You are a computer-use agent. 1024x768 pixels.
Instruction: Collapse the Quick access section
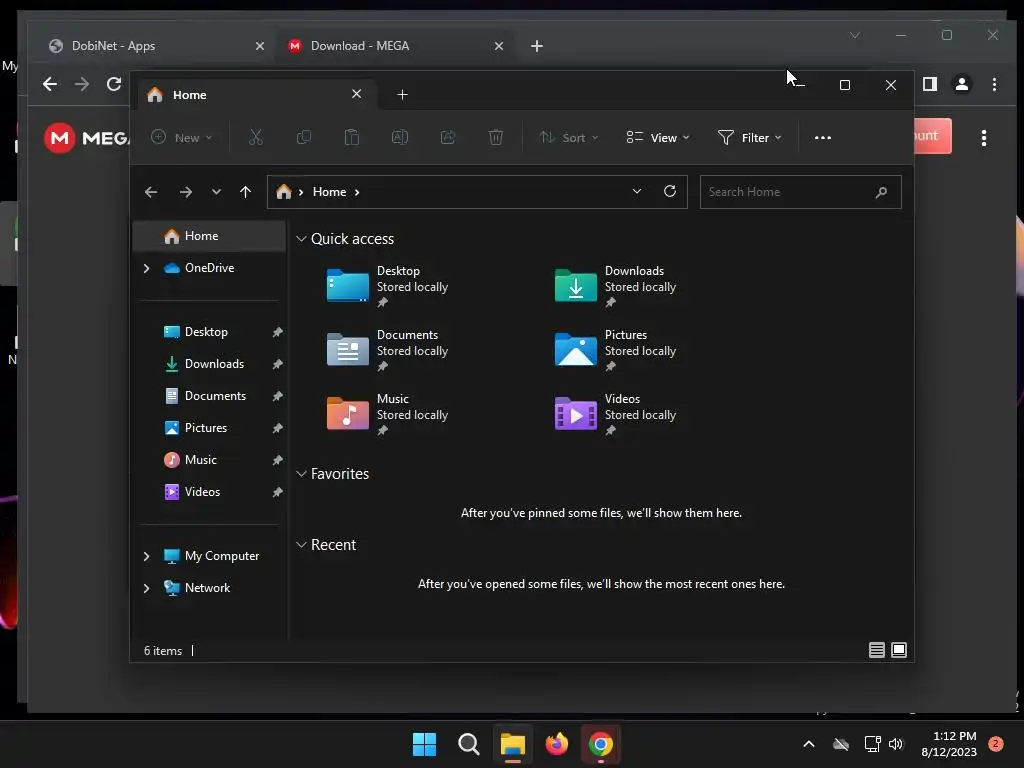click(301, 239)
